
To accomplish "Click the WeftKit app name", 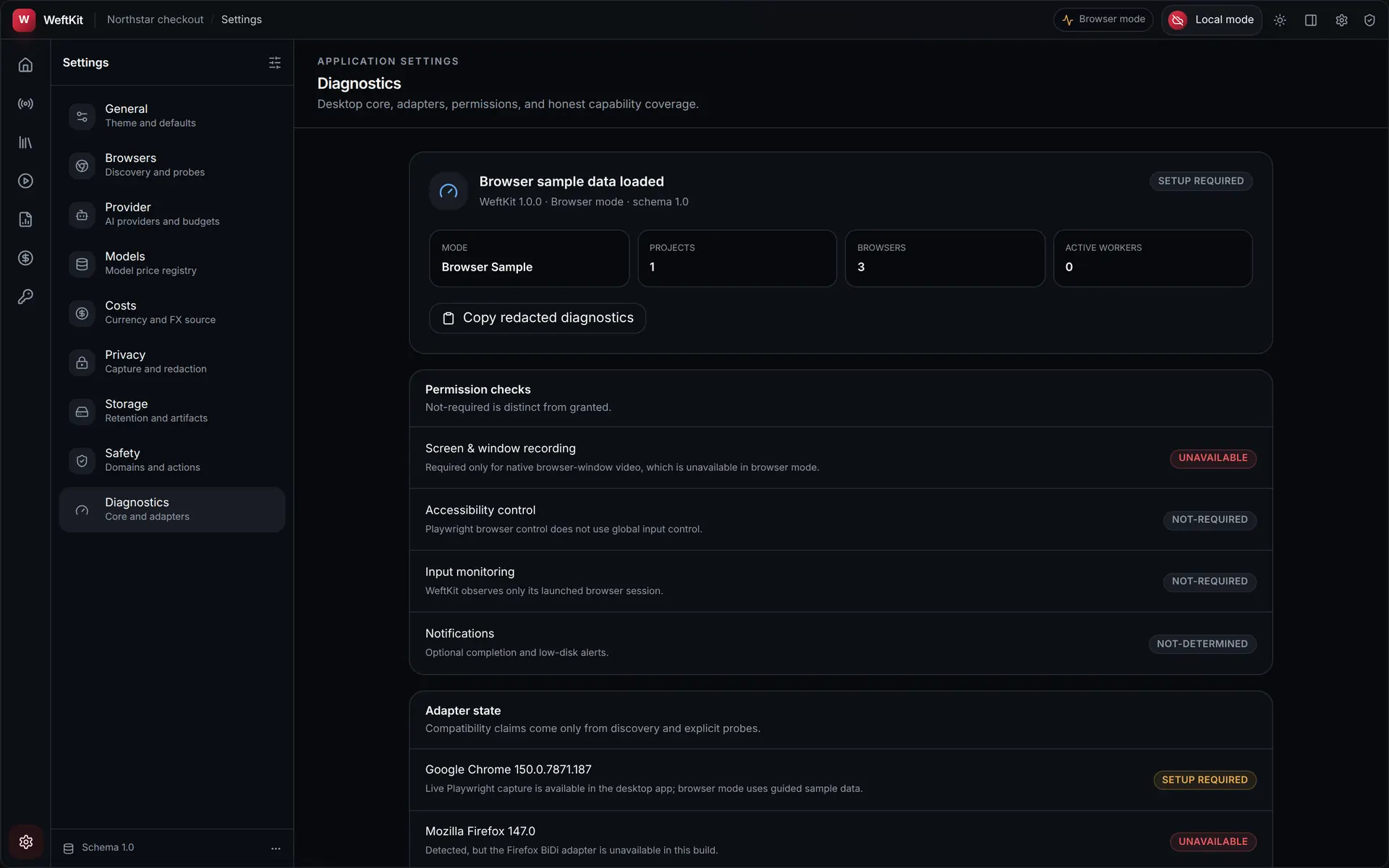I will tap(64, 20).
